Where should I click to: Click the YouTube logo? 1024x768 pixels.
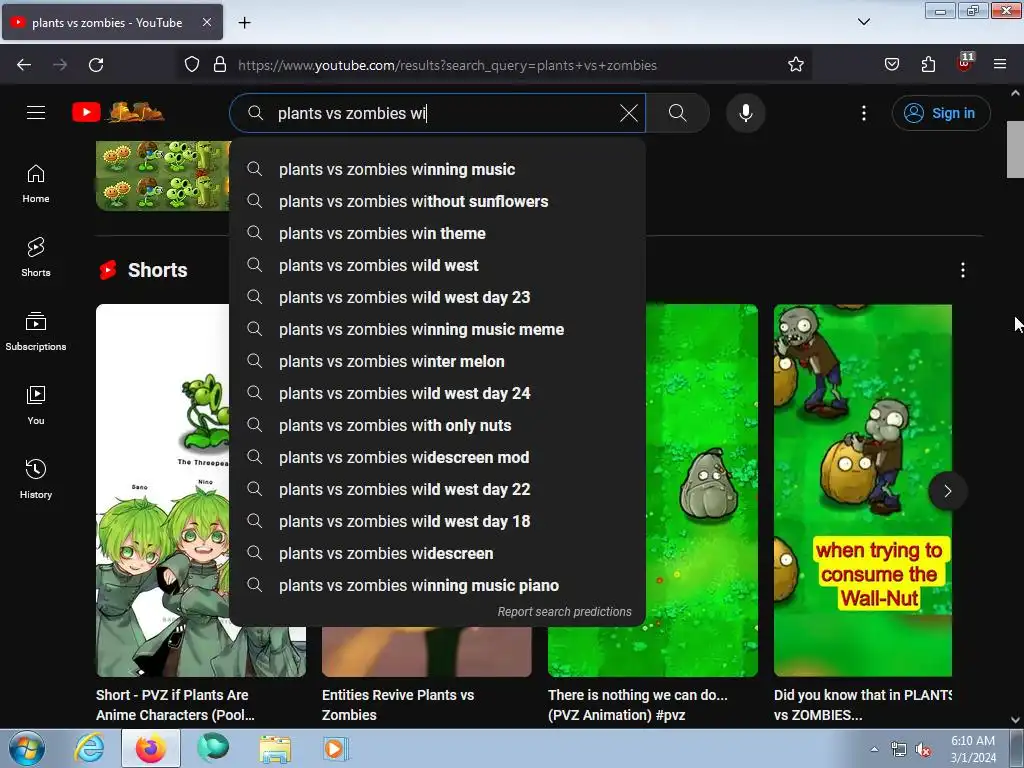pyautogui.click(x=118, y=112)
